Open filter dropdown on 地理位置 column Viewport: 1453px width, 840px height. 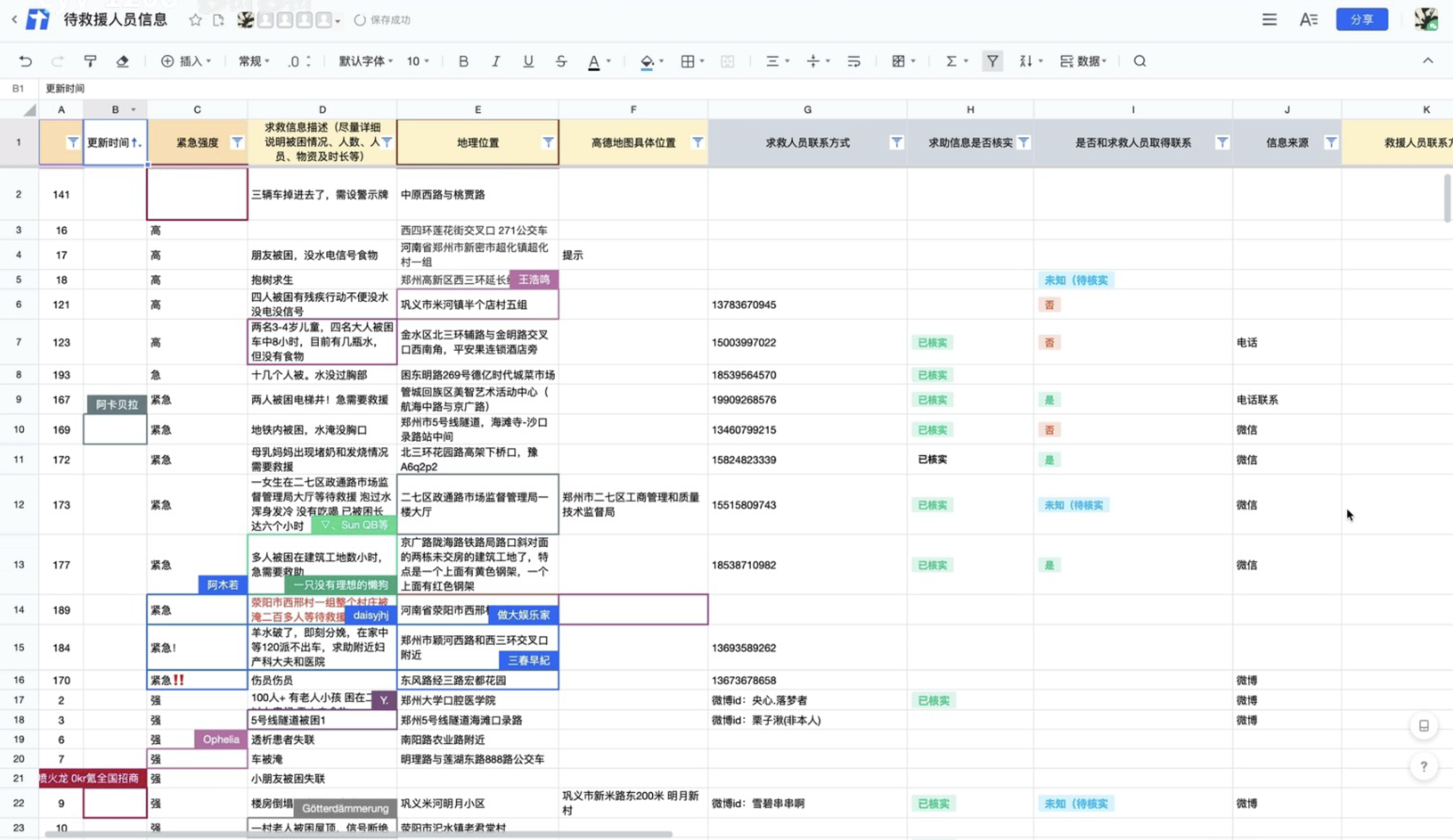(548, 142)
